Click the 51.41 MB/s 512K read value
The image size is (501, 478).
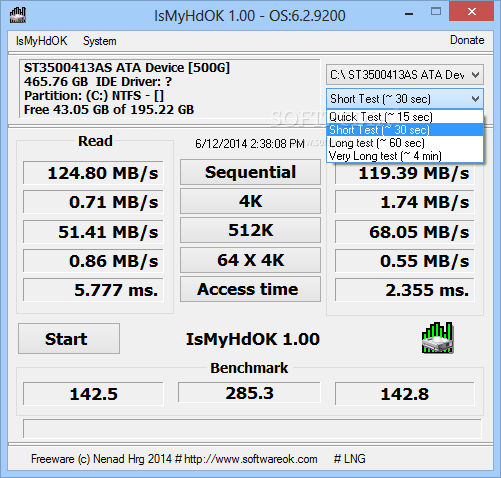(93, 231)
